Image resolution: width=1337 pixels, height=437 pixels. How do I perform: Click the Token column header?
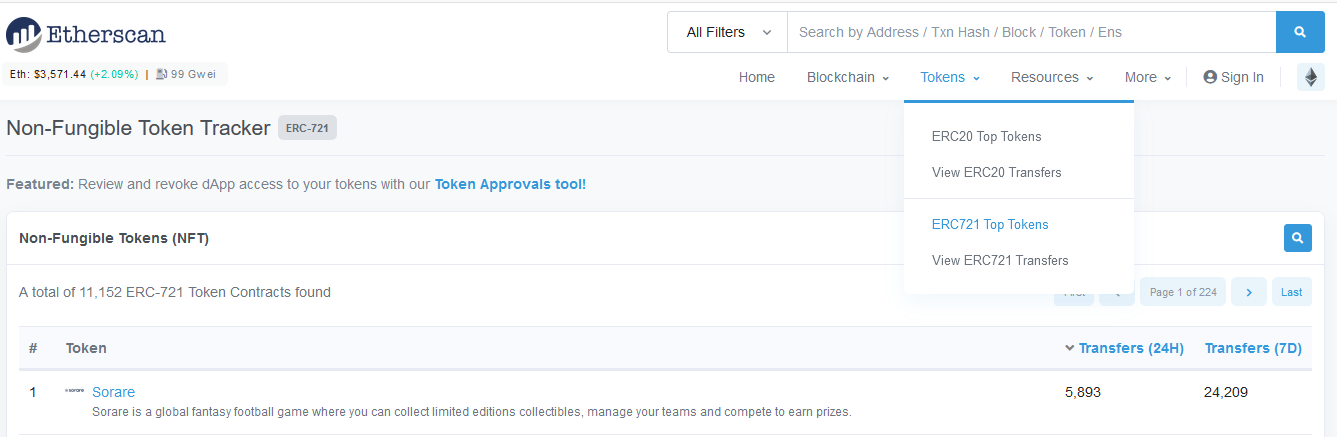click(x=86, y=348)
